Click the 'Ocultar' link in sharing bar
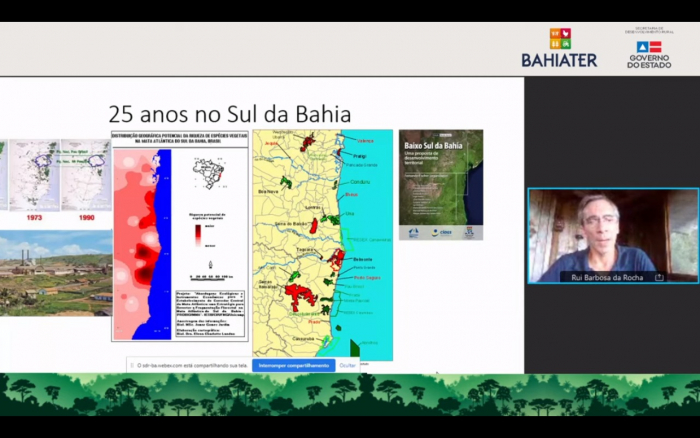The width and height of the screenshot is (700, 438). 347,365
